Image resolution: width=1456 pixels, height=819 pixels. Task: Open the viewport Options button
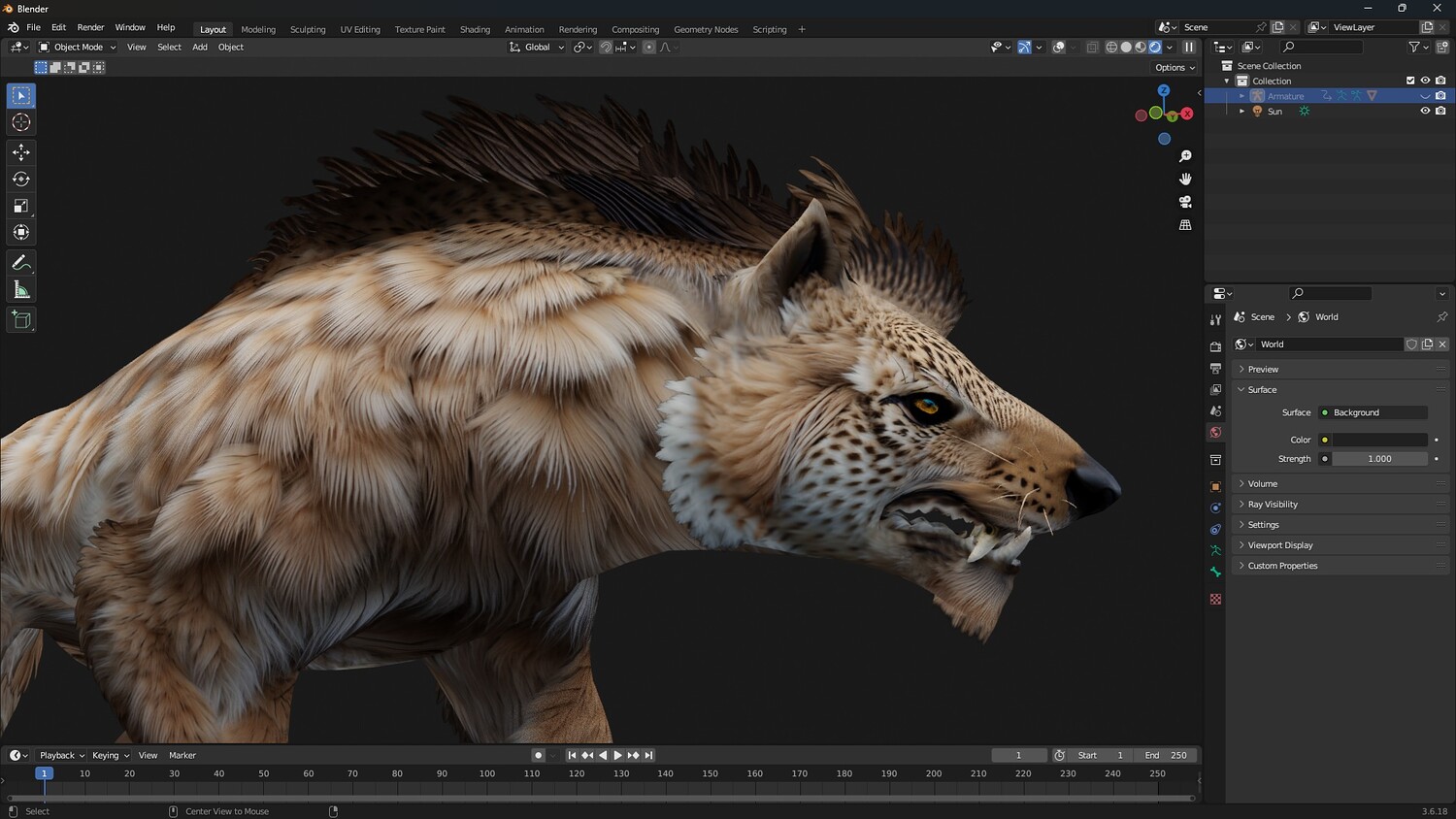(1175, 68)
